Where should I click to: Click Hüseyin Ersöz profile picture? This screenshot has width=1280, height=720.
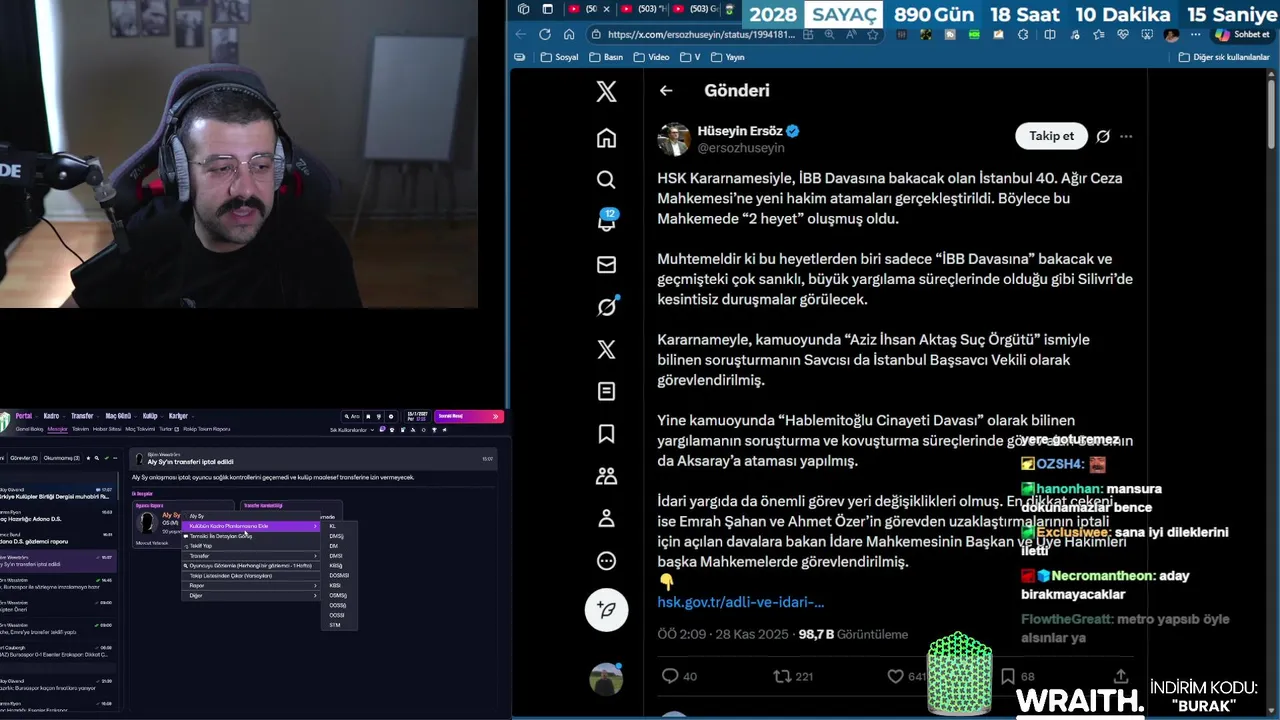[x=674, y=140]
